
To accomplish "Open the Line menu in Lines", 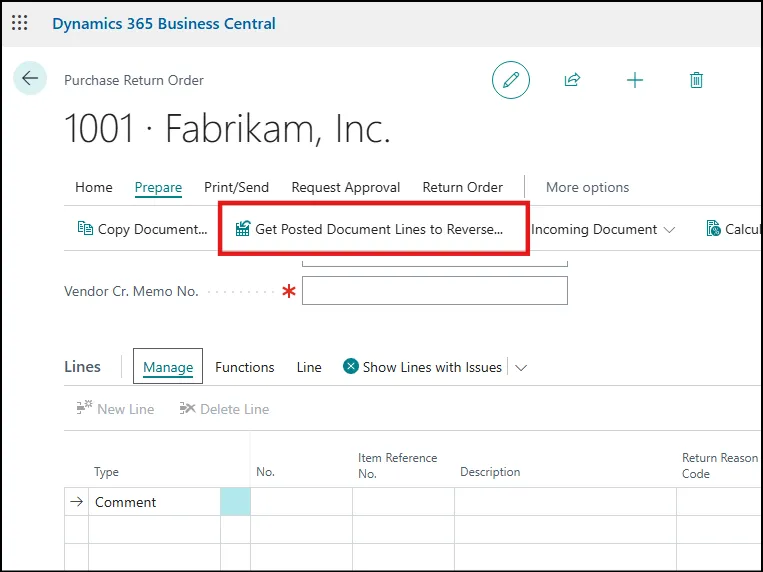I will click(x=309, y=367).
